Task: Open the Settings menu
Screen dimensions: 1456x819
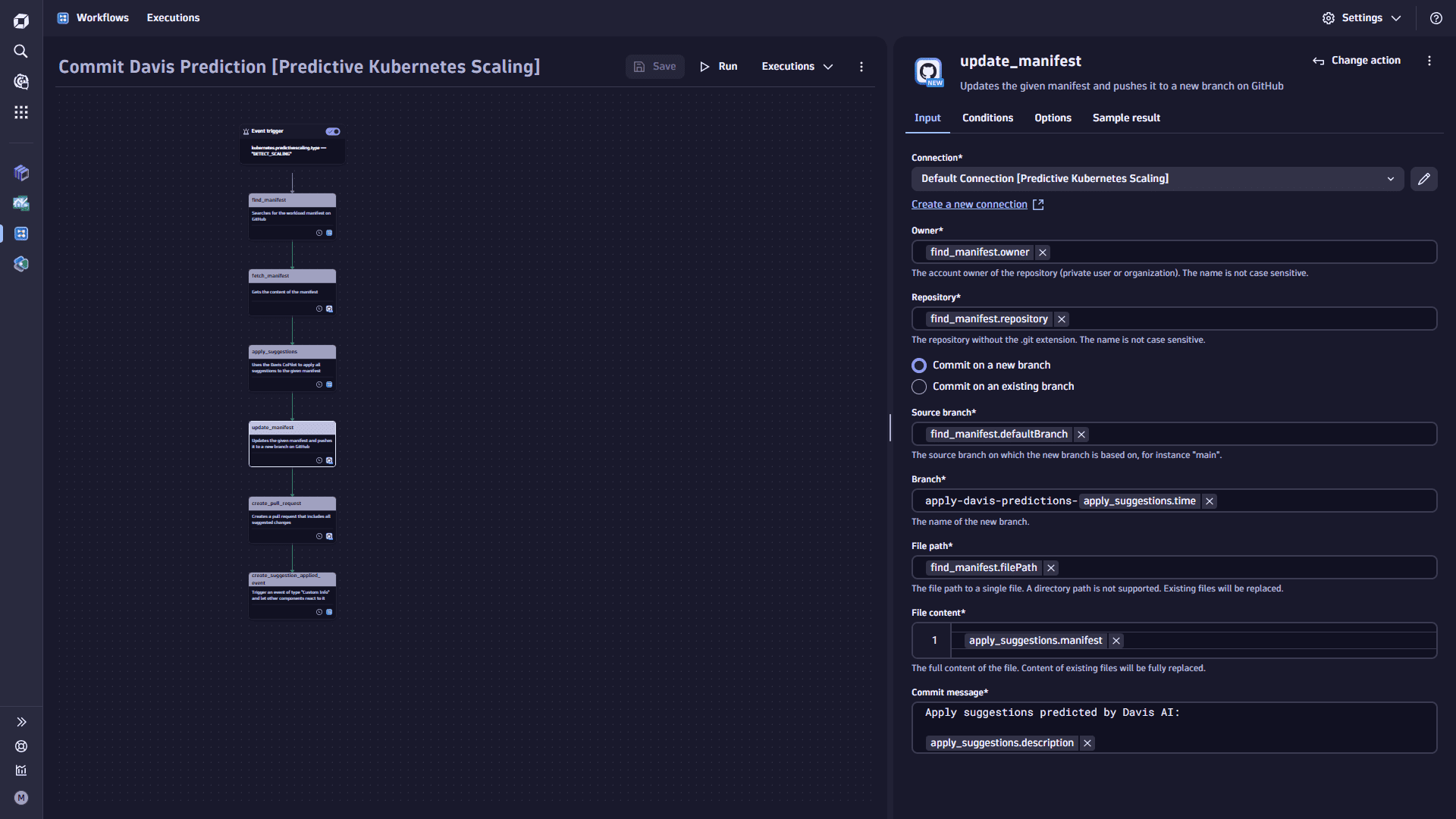Action: (1362, 18)
